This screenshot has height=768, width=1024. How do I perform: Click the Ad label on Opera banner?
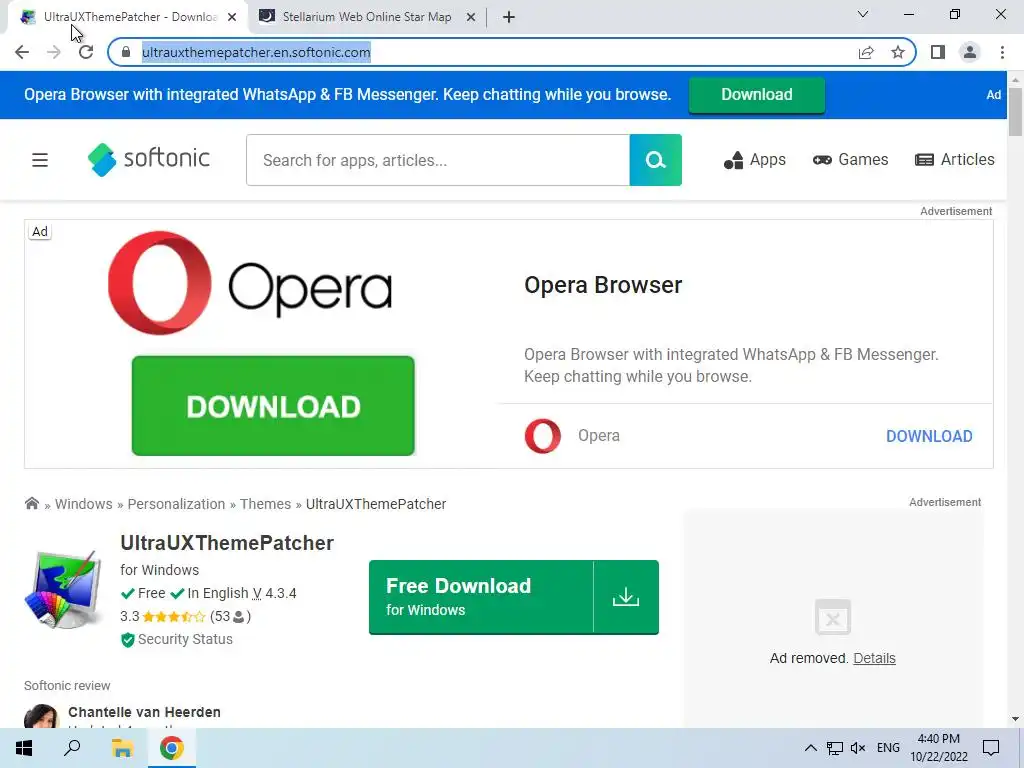tap(40, 231)
